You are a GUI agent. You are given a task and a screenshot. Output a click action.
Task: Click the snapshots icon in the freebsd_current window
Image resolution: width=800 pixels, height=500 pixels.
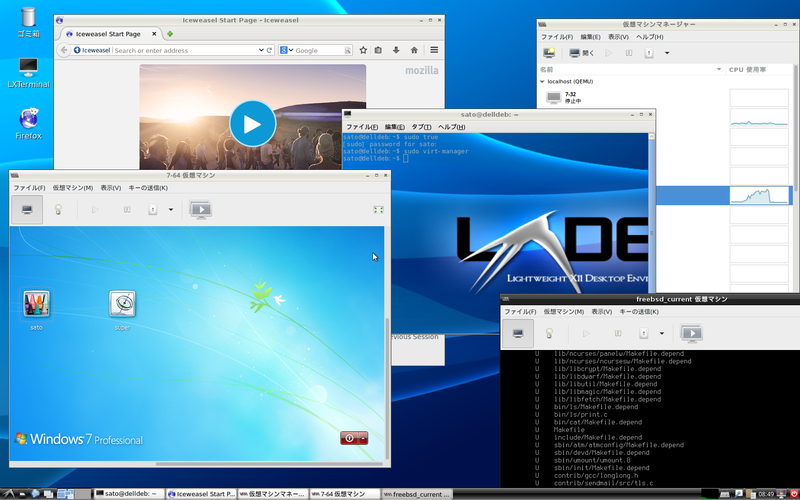[x=691, y=334]
